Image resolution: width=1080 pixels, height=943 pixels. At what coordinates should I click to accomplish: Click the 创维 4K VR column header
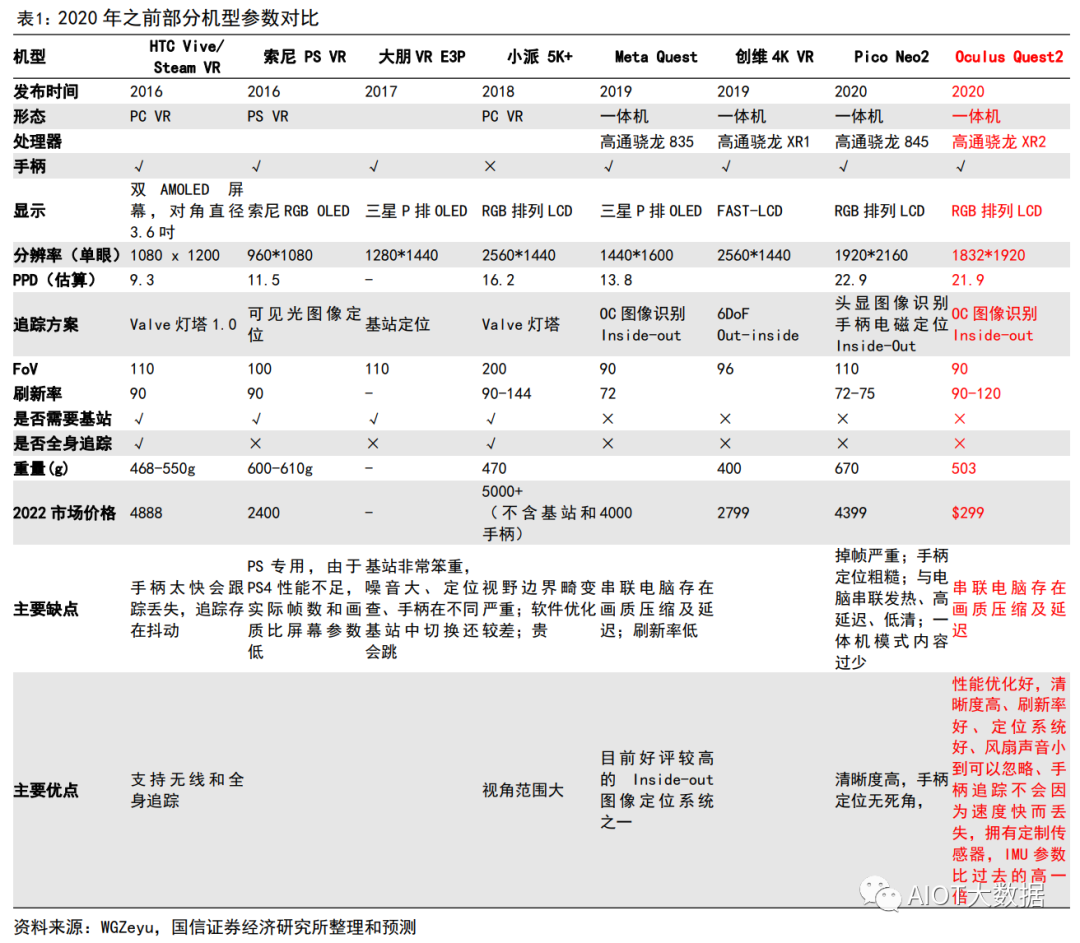(772, 56)
